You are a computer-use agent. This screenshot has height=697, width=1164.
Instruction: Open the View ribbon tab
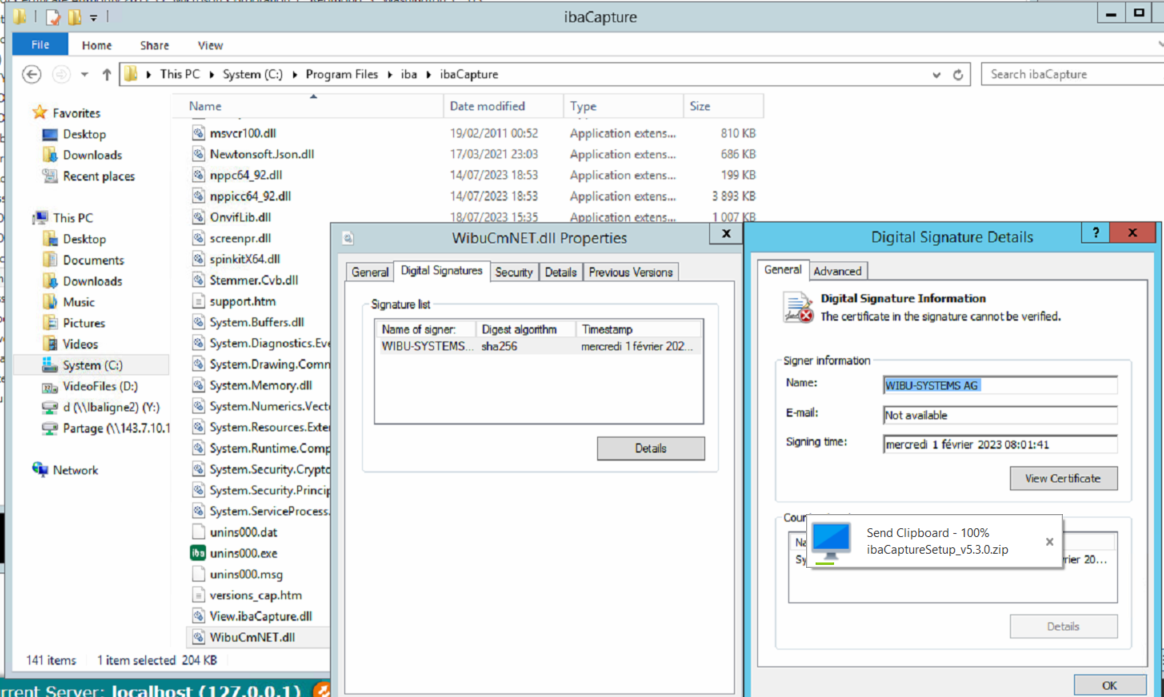(x=210, y=45)
